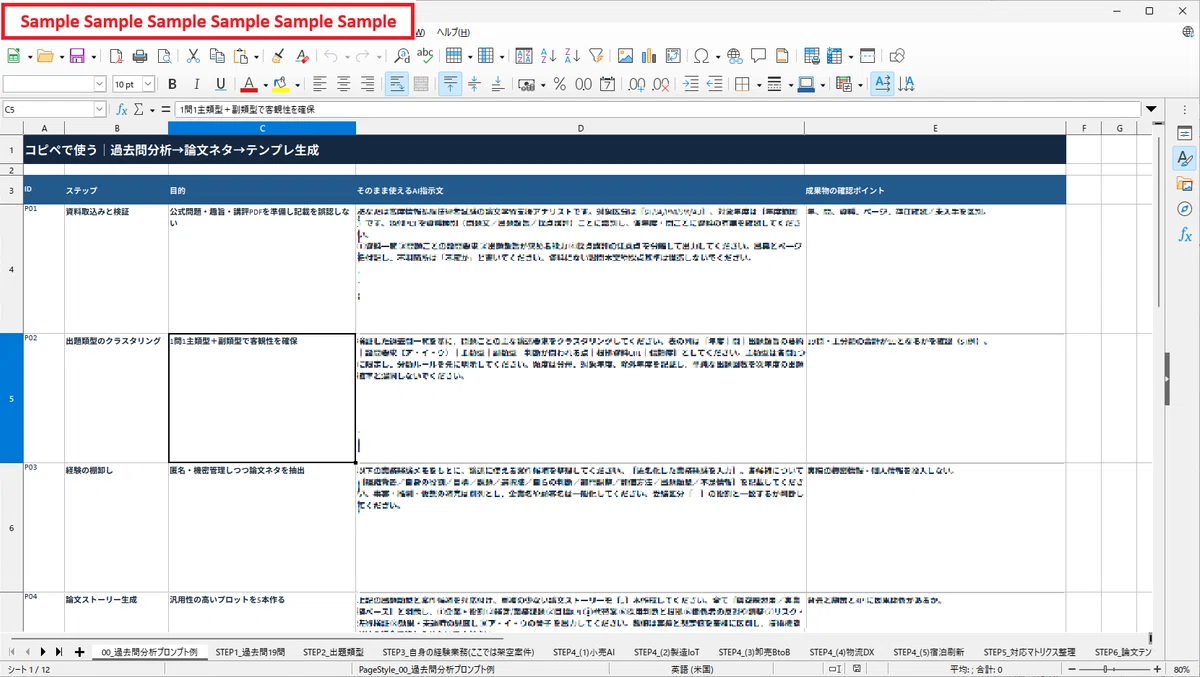Viewport: 1200px width, 677px height.
Task: Click the Decrease Indent icon
Action: (715, 84)
